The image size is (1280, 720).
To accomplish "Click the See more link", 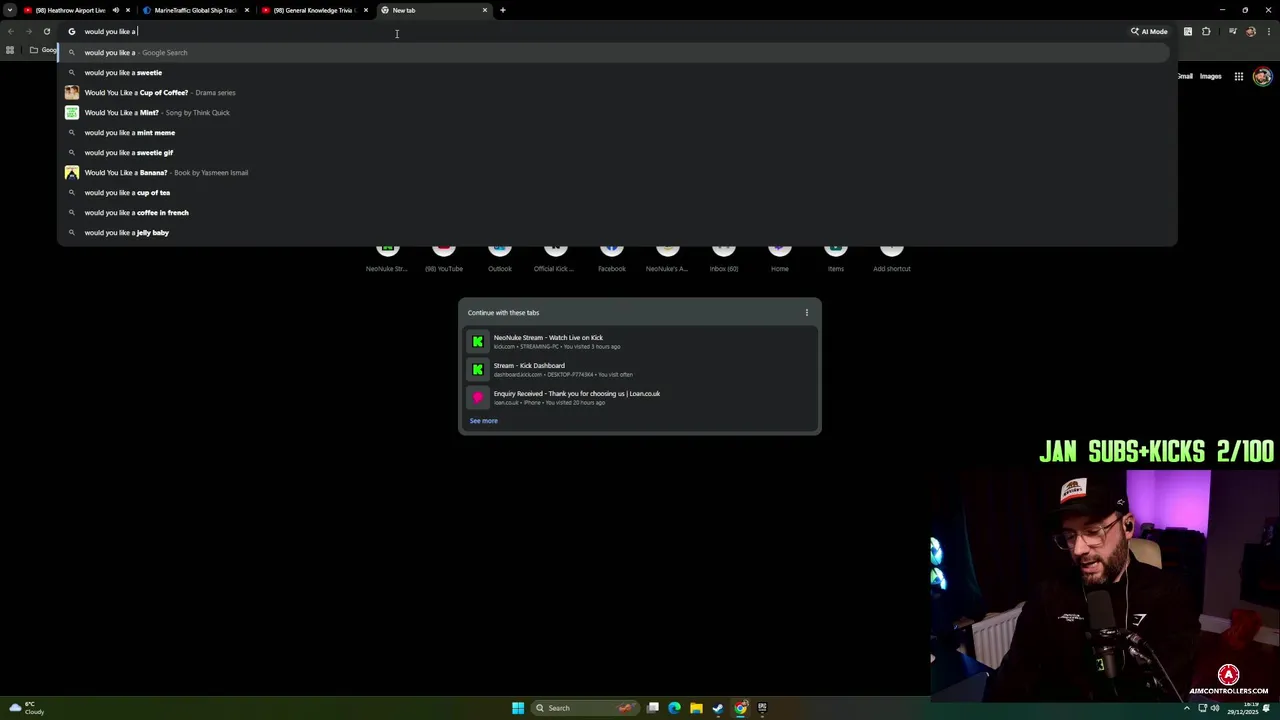I will pos(483,421).
